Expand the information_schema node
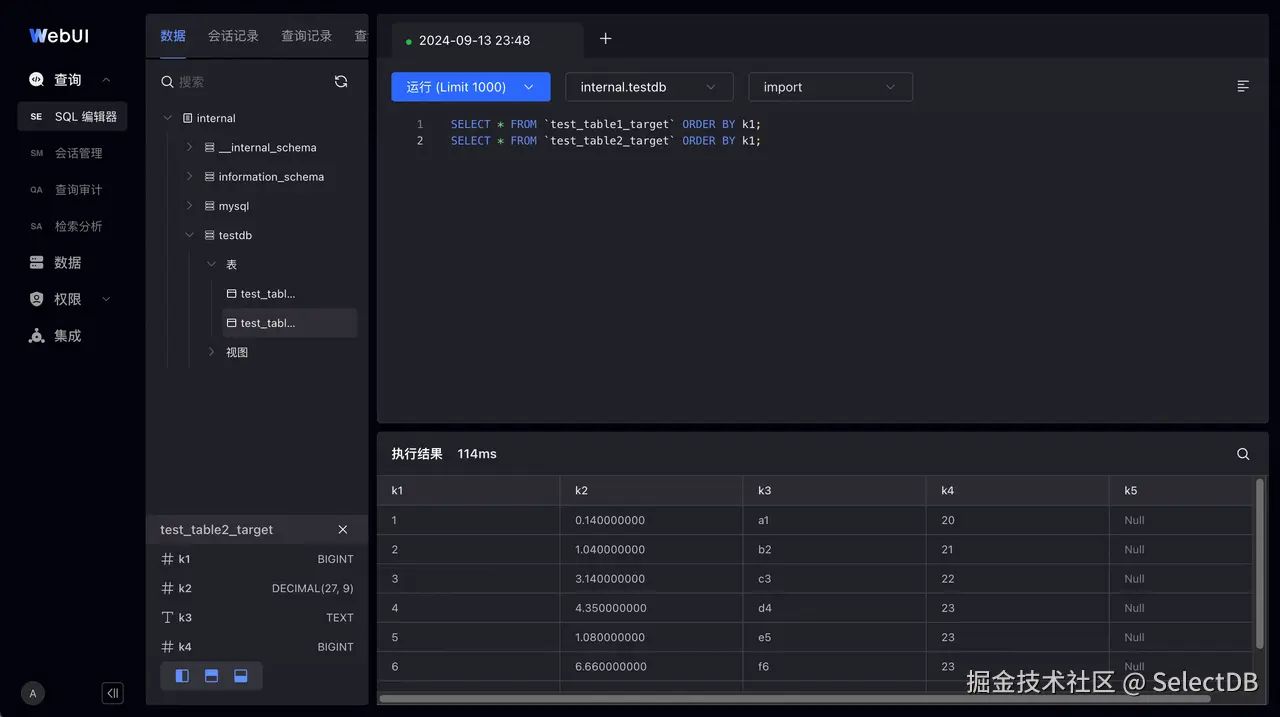This screenshot has width=1280, height=717. (189, 177)
